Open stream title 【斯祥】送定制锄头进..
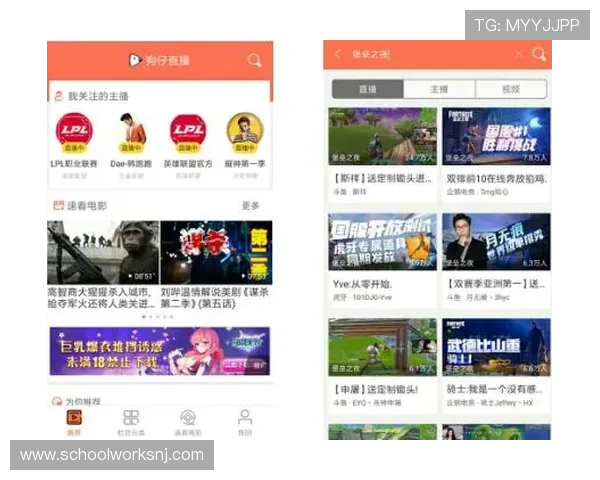The image size is (600, 480). click(382, 178)
